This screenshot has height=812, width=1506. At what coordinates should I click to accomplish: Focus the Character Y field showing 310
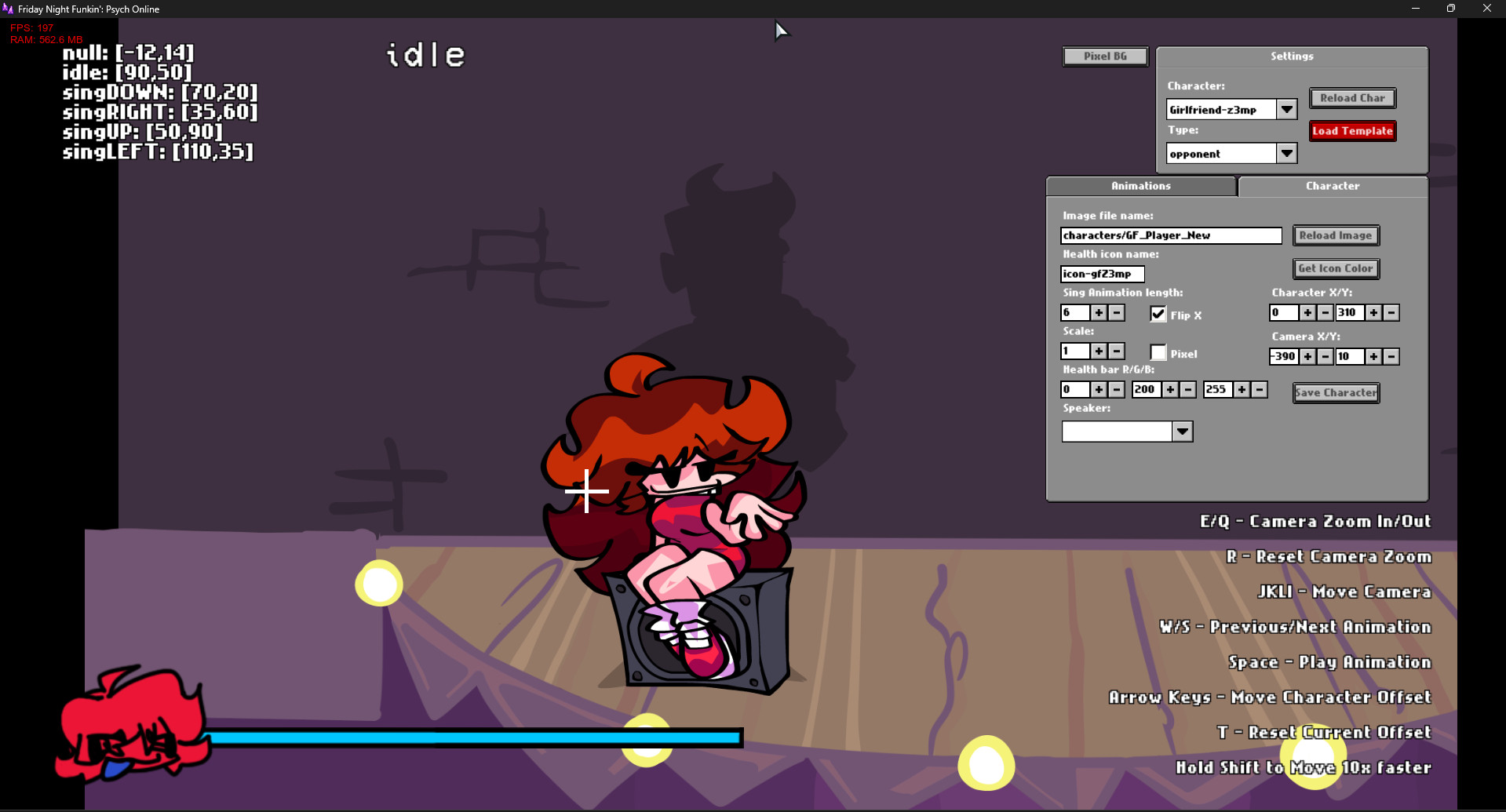[x=1350, y=312]
